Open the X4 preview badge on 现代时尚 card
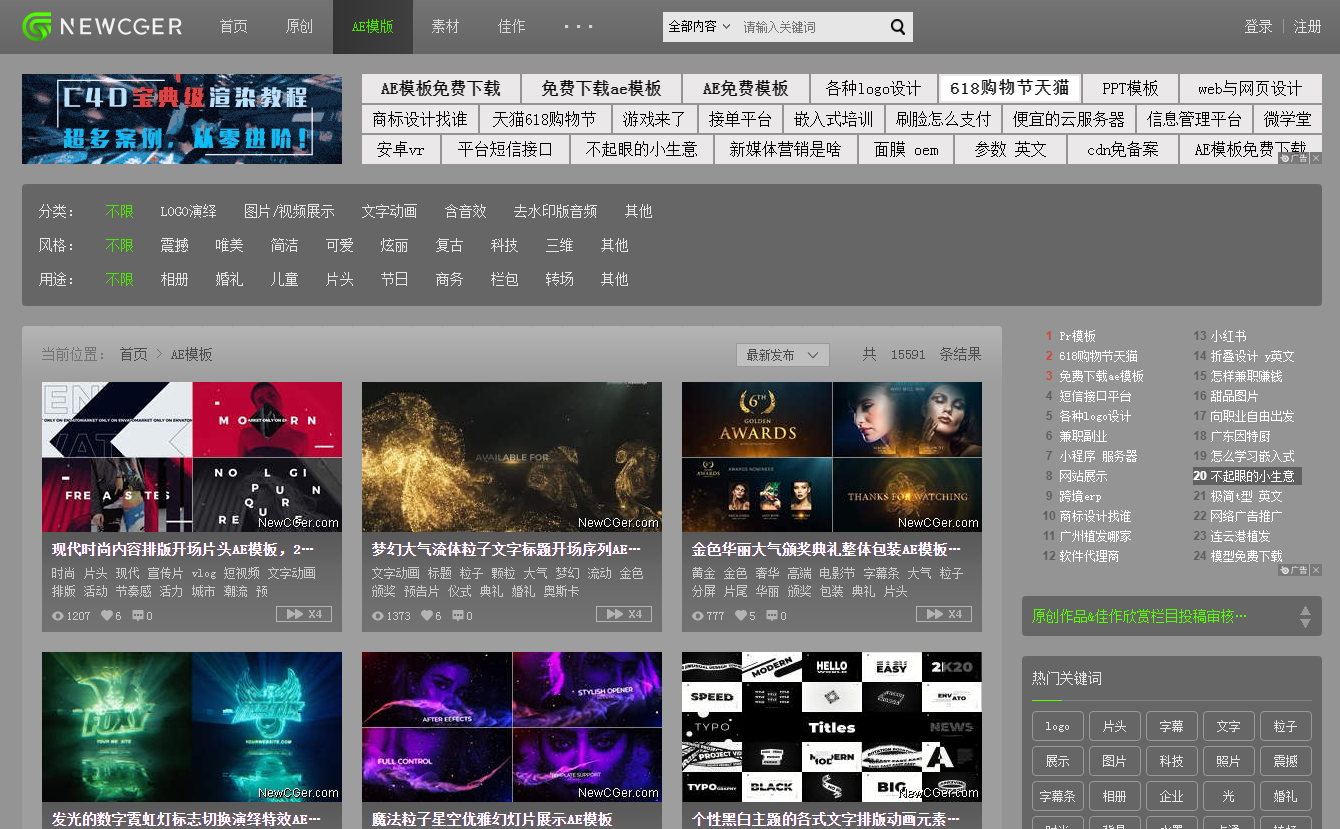The image size is (1340, 829). [x=304, y=614]
